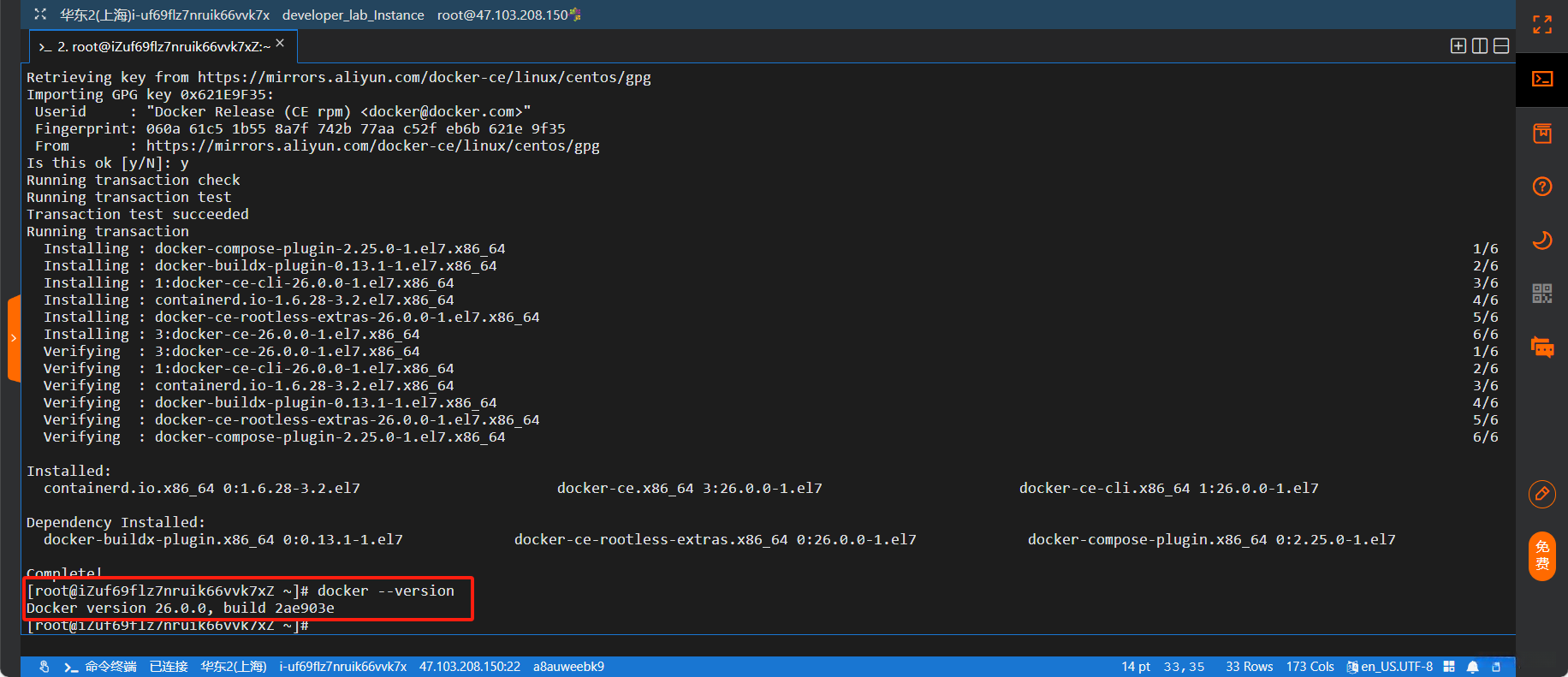
Task: Click the '已连接' connection status
Action: [x=169, y=667]
